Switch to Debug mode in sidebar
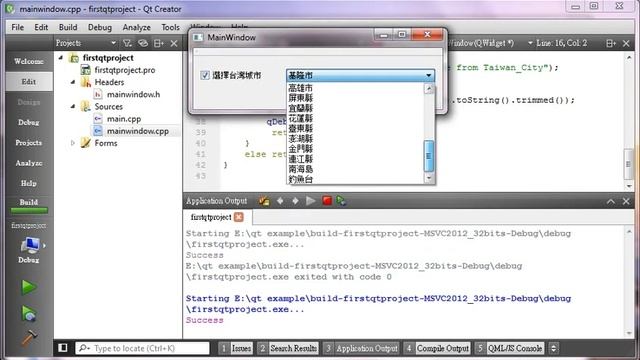Screen dimensions: 640x360 29,122
